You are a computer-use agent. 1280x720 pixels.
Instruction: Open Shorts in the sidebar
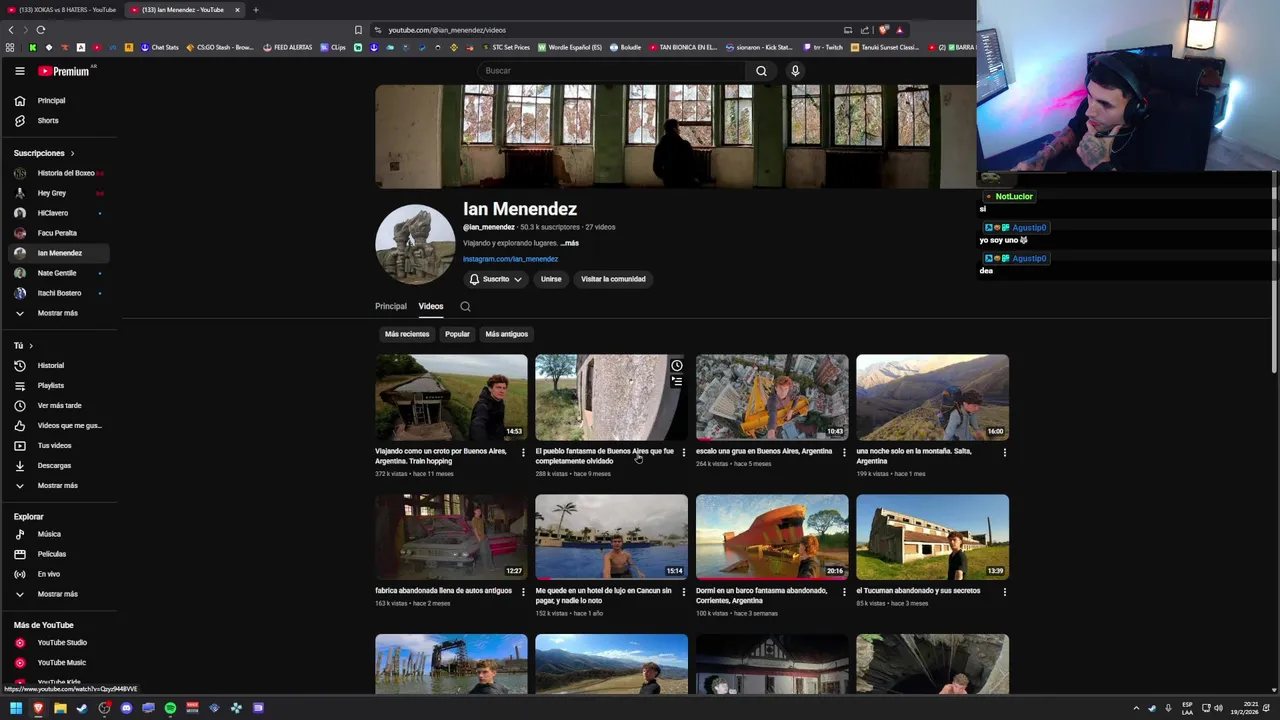pos(59,121)
